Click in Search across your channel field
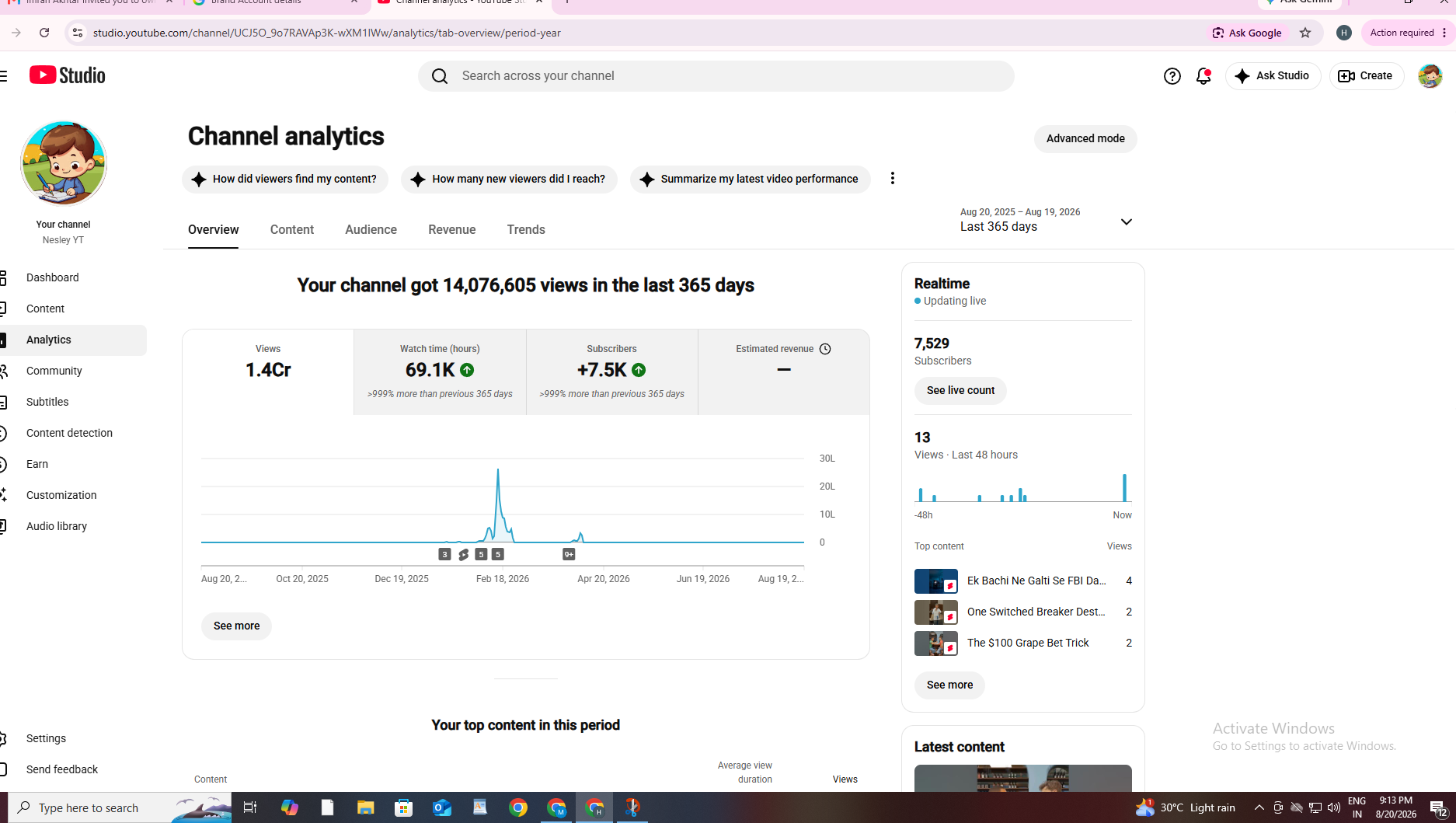Screen dimensions: 1456x823 pos(716,76)
